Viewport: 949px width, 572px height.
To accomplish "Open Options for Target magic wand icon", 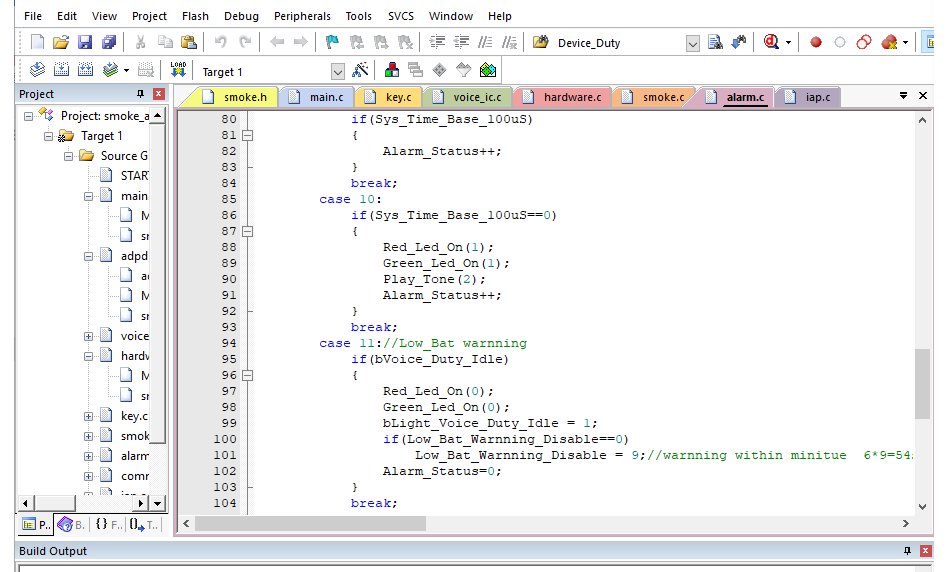I will [362, 70].
